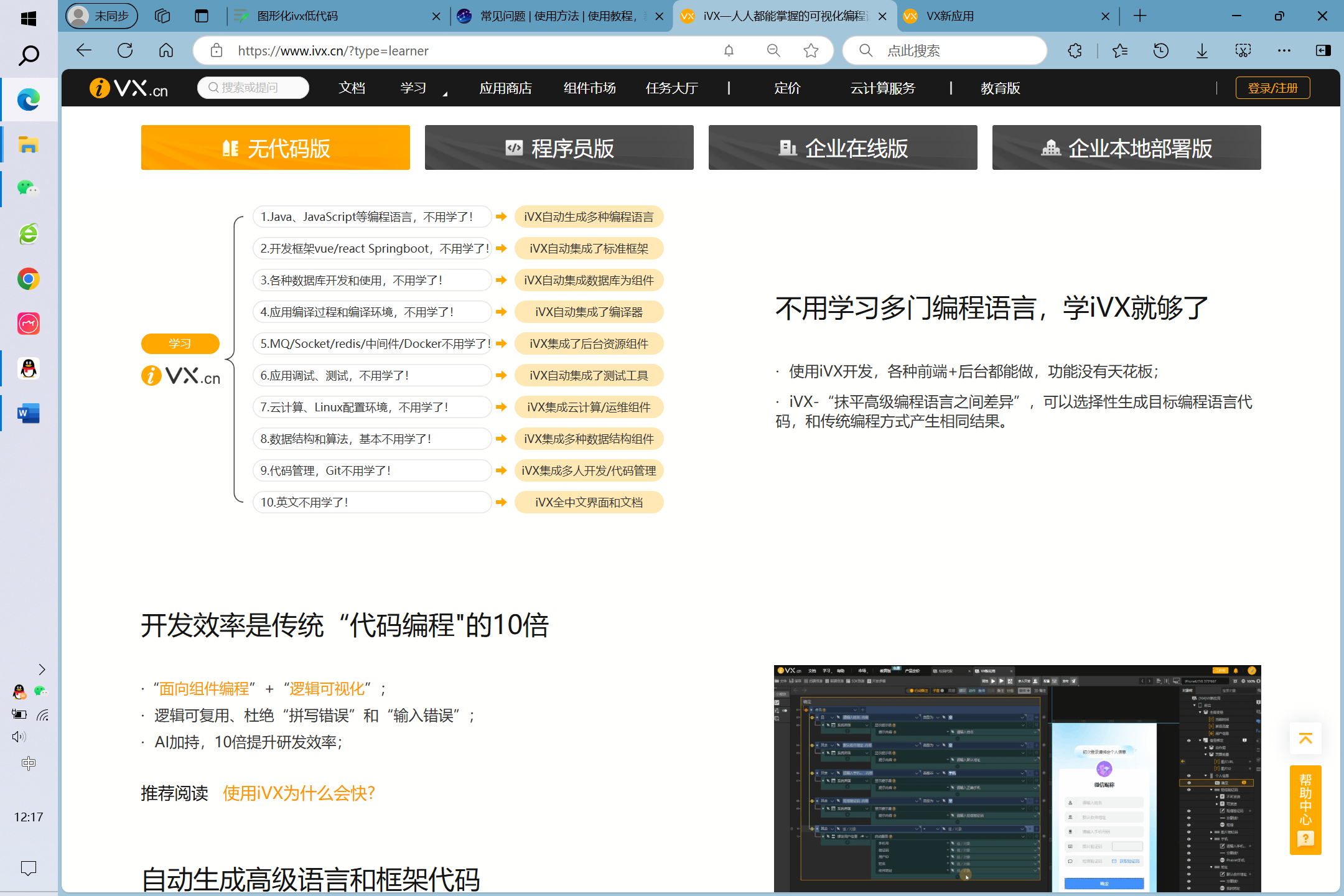Open a new browser tab
The height and width of the screenshot is (896, 1344).
pyautogui.click(x=1140, y=16)
